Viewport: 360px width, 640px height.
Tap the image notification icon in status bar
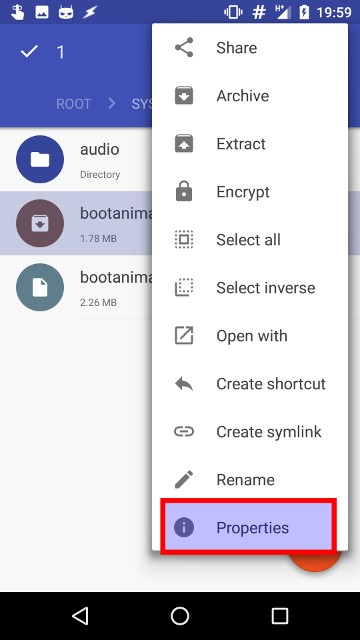(42, 12)
